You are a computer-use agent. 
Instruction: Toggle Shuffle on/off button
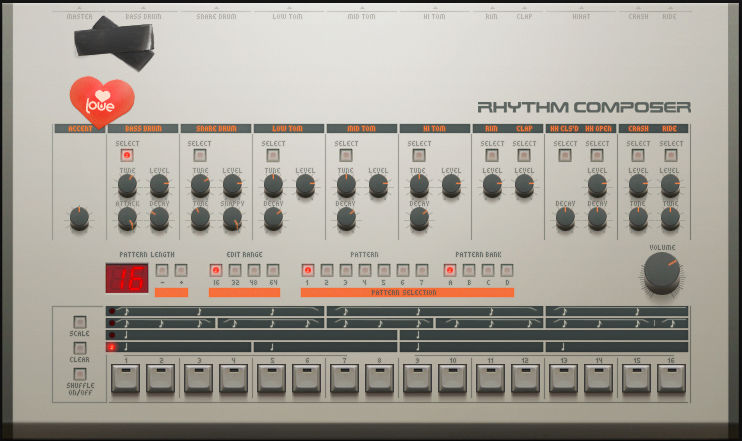click(x=80, y=374)
